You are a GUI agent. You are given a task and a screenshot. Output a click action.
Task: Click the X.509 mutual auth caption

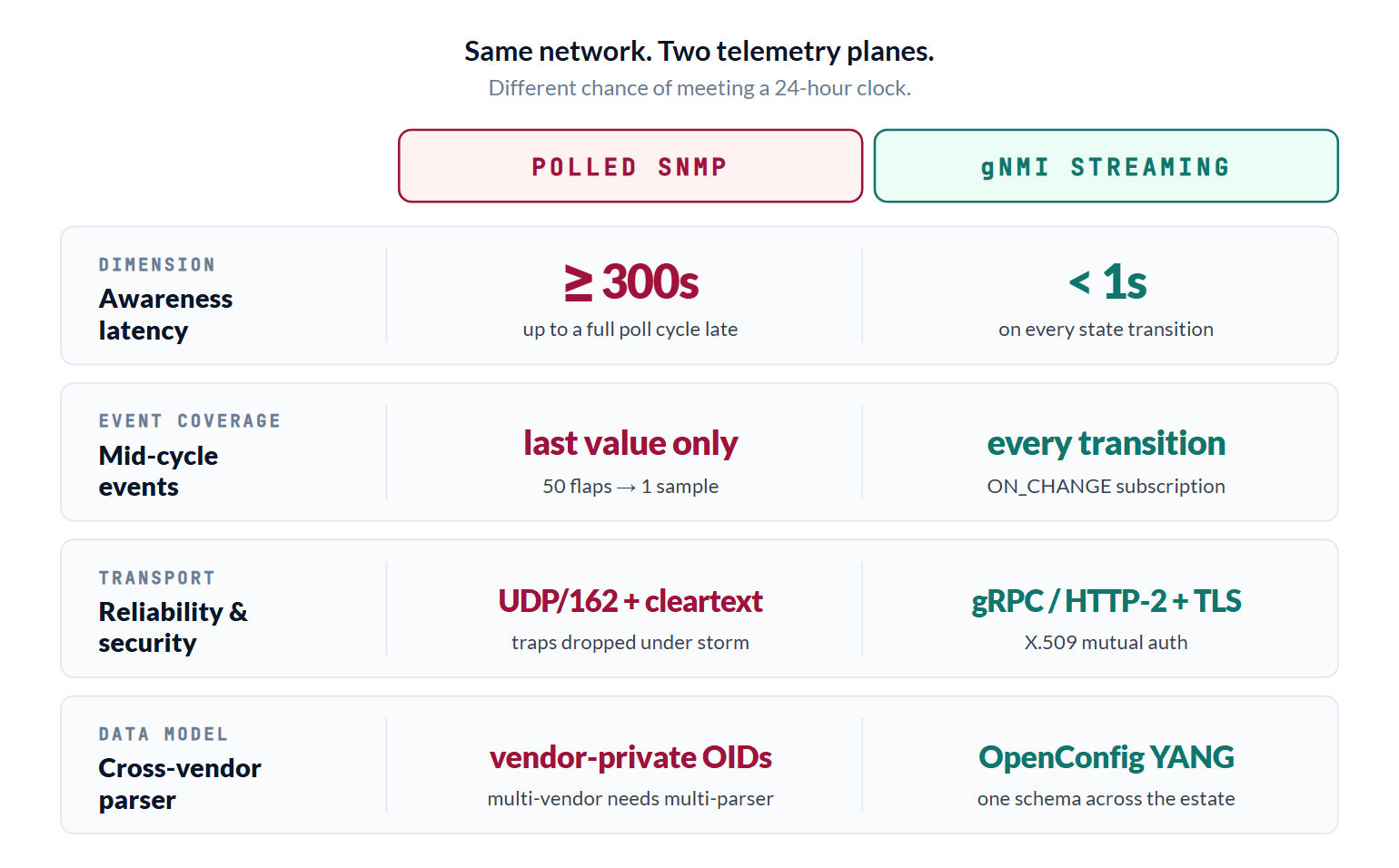click(x=1106, y=642)
